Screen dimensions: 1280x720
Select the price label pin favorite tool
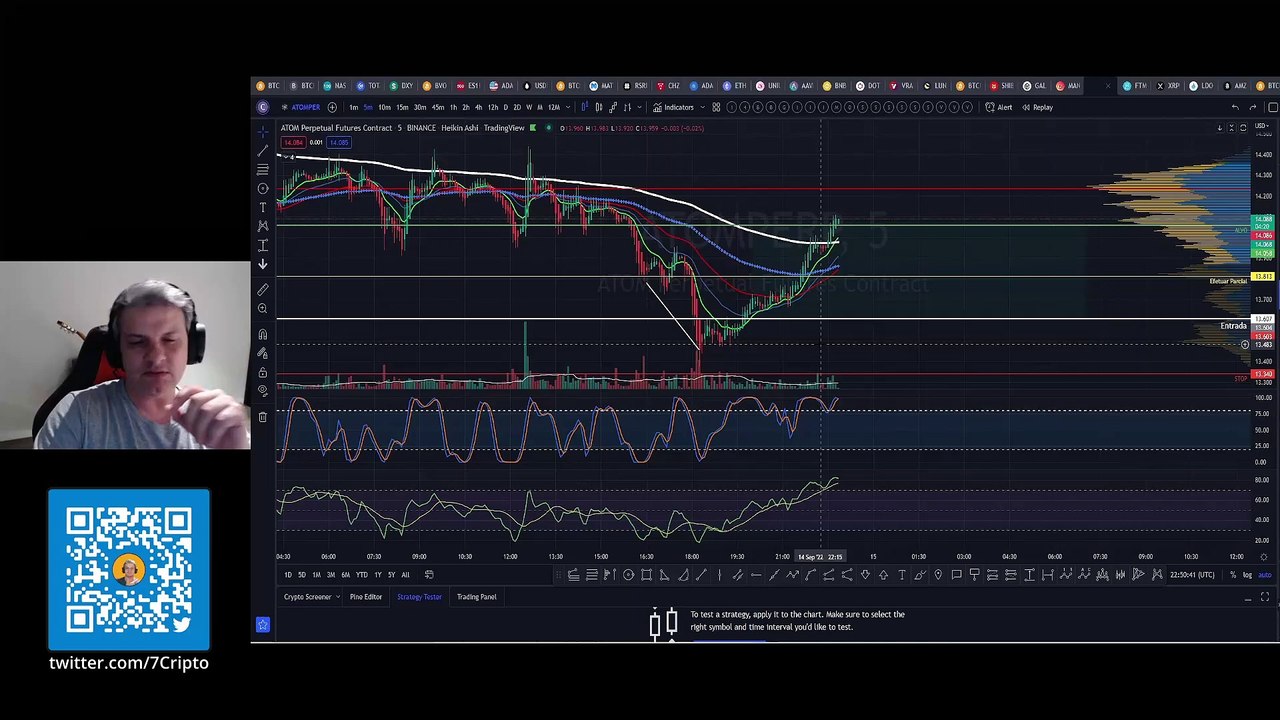938,575
